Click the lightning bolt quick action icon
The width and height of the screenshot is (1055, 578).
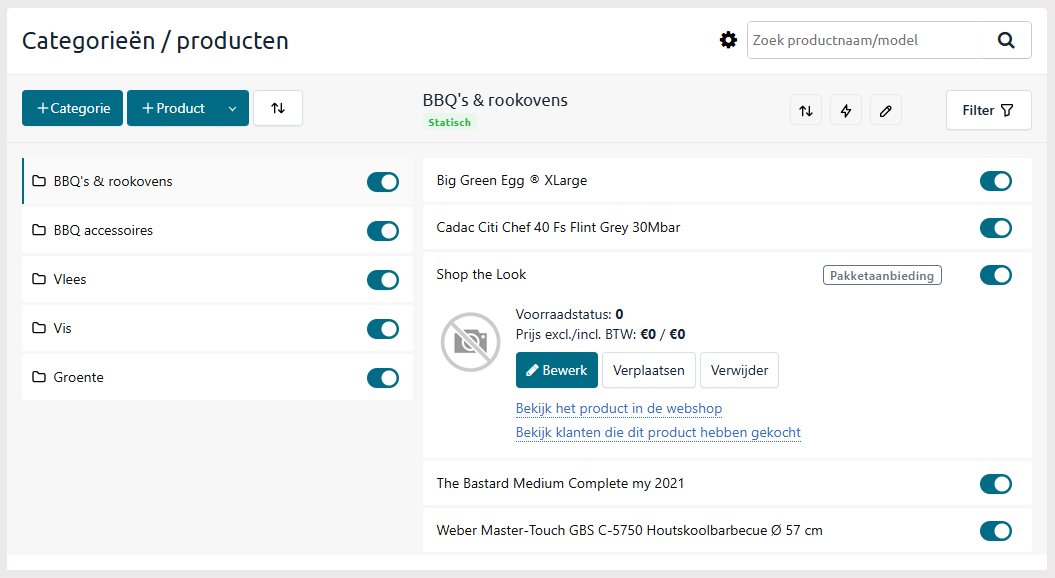click(846, 110)
